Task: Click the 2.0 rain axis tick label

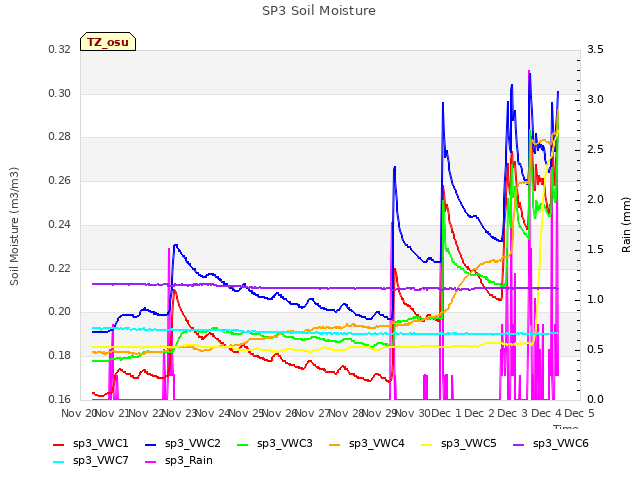Action: [x=595, y=200]
